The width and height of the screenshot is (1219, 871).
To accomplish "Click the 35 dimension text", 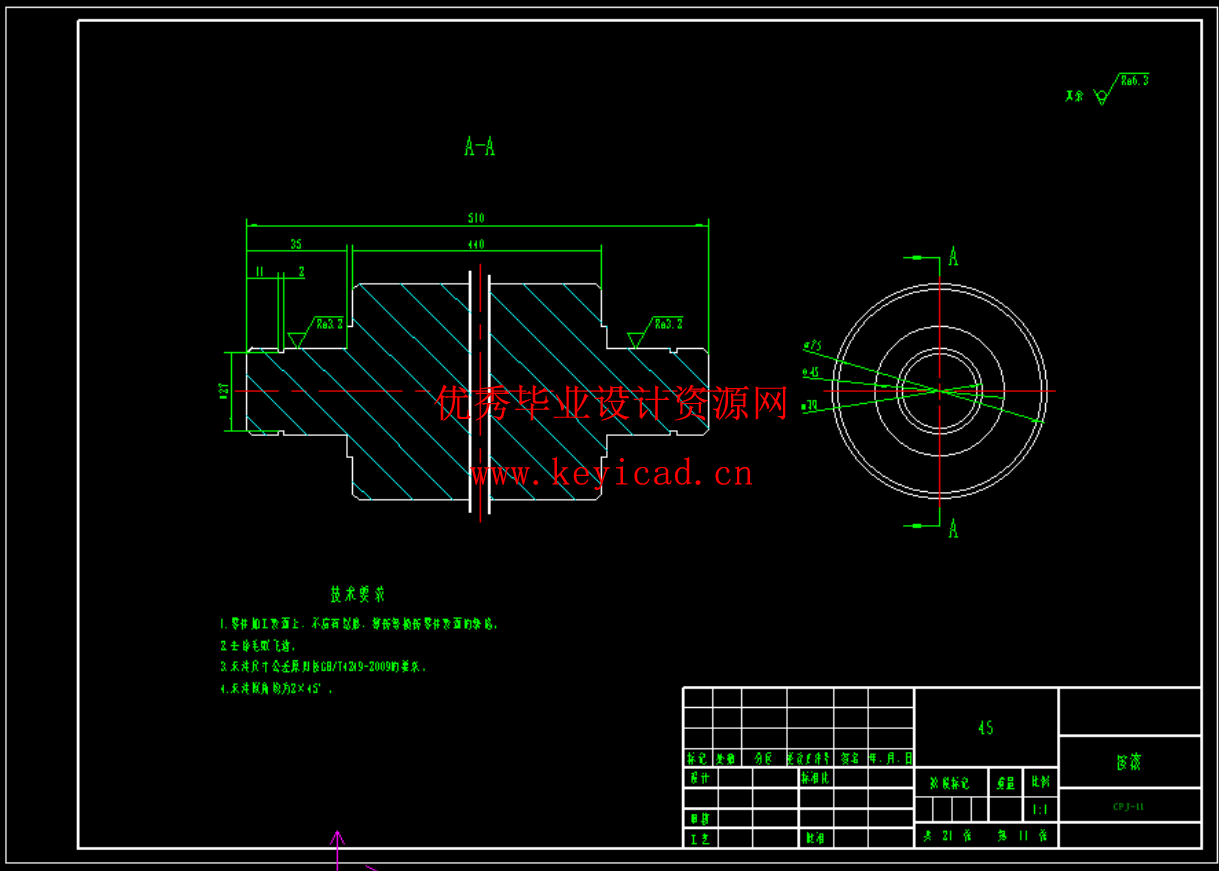I will pos(296,244).
